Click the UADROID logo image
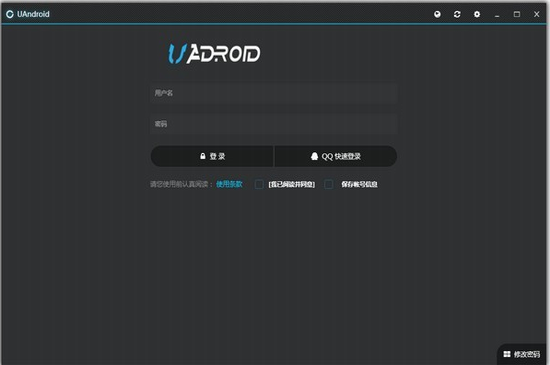Viewport: 550px width, 365px height. click(214, 54)
